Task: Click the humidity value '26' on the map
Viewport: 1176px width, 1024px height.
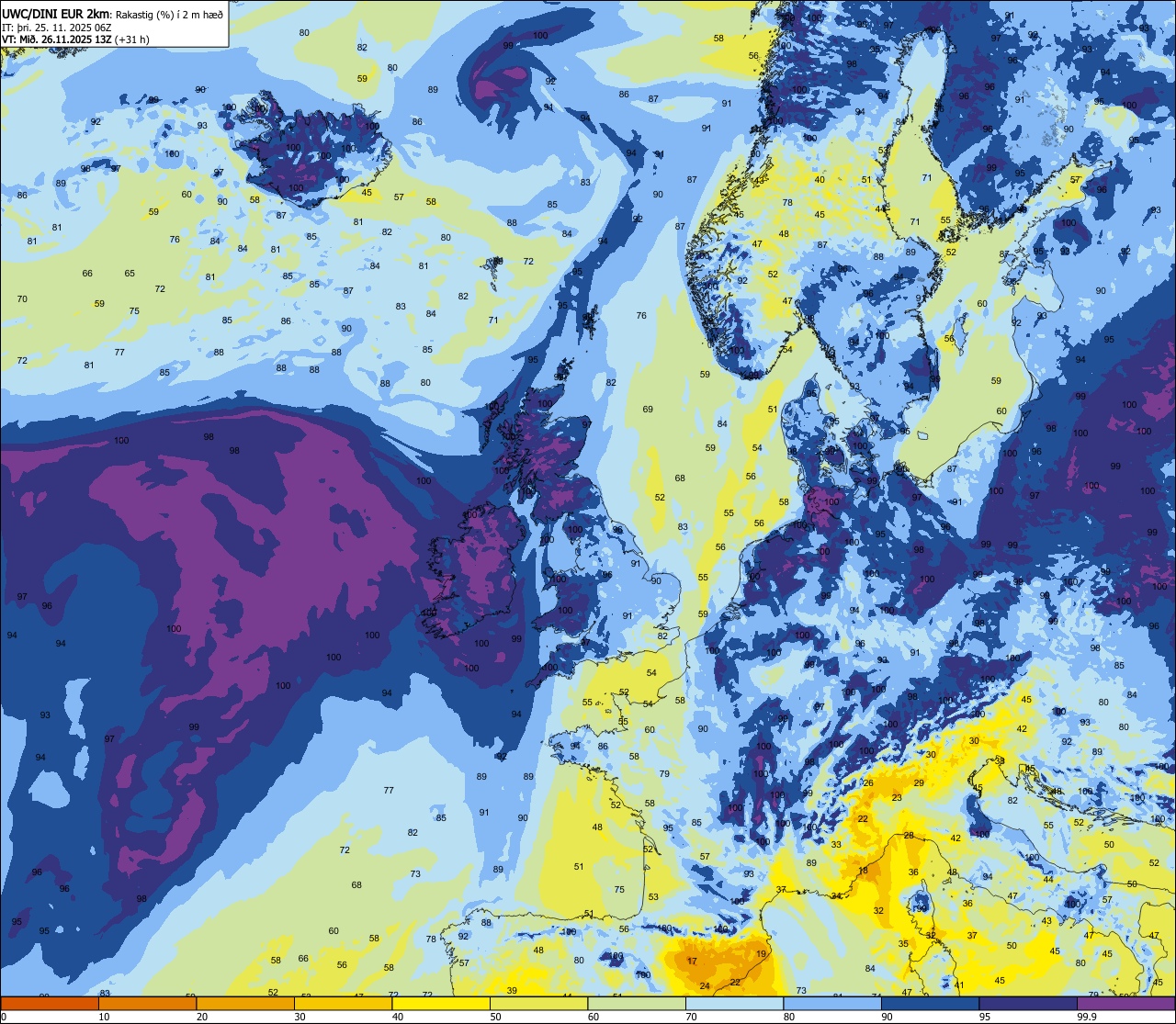Action: (868, 783)
